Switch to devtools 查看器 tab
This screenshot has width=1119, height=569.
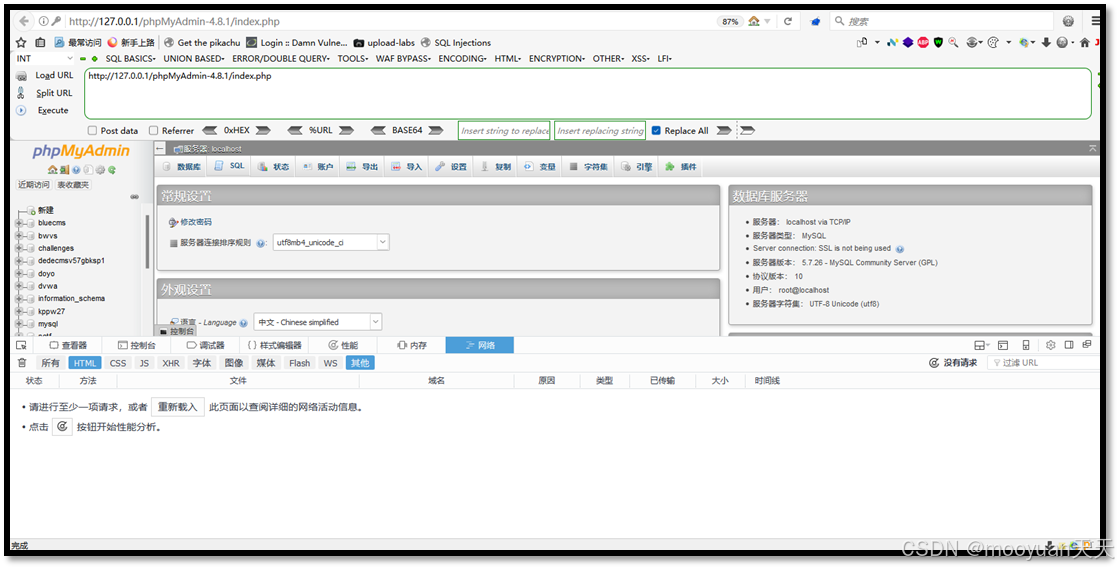68,345
